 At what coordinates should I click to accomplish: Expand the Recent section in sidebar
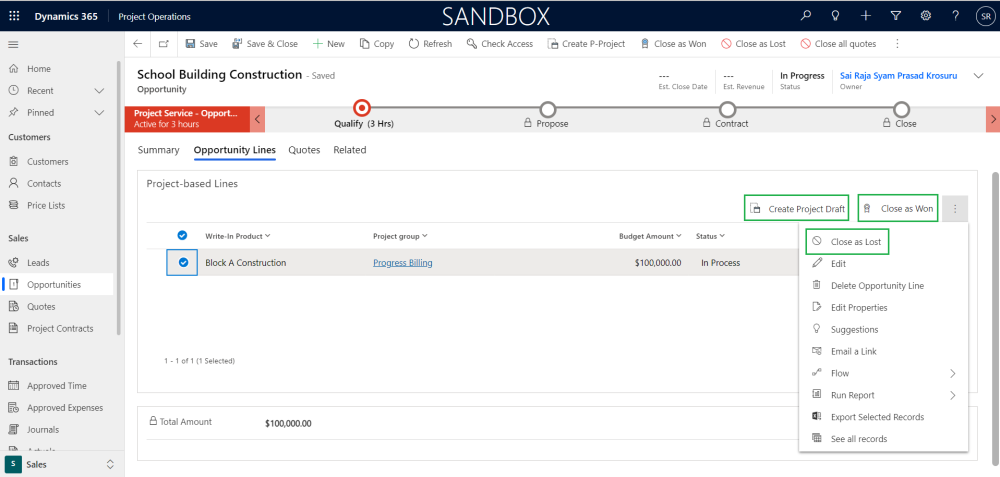point(99,91)
